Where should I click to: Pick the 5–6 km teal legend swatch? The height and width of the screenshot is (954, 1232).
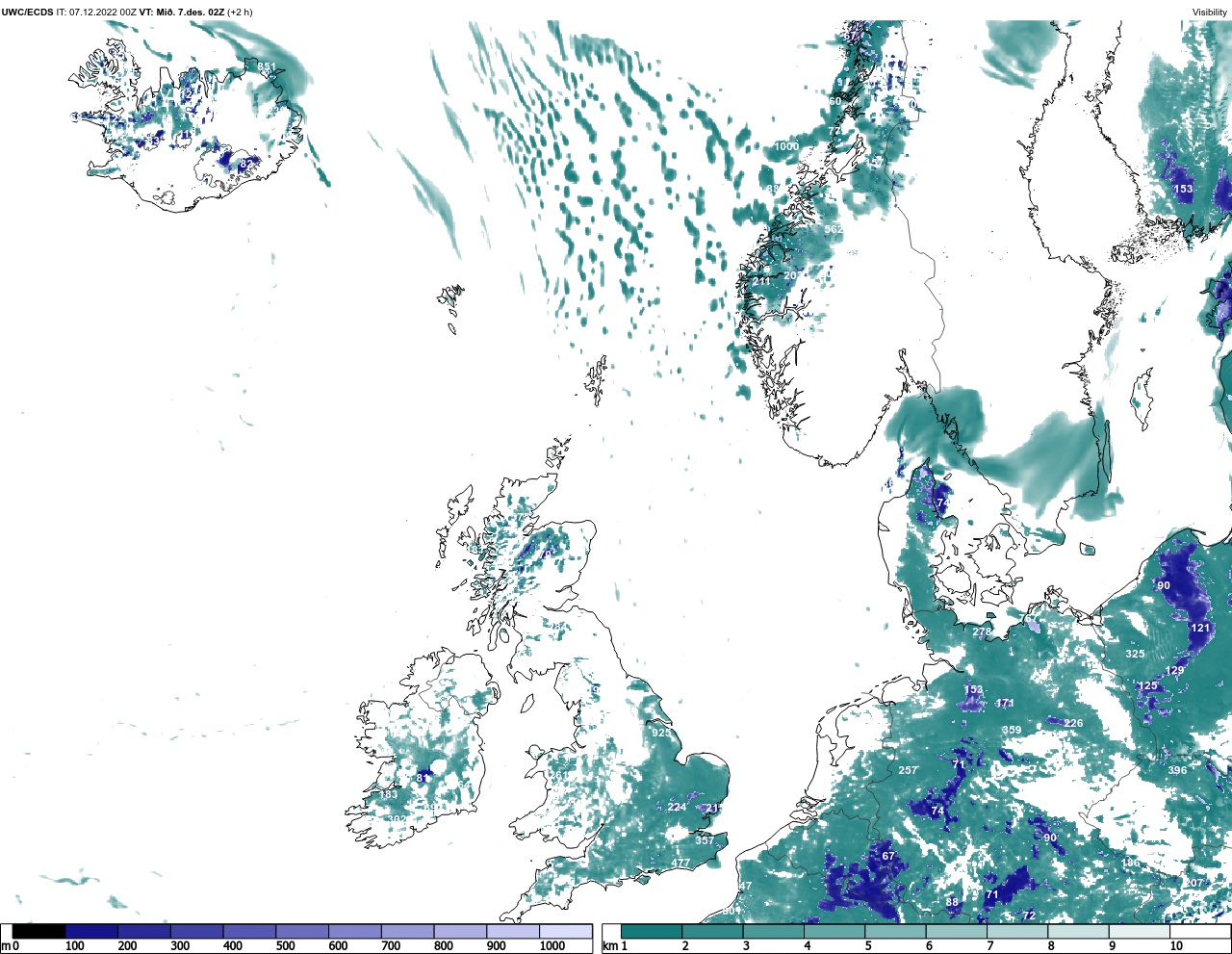pos(896,932)
